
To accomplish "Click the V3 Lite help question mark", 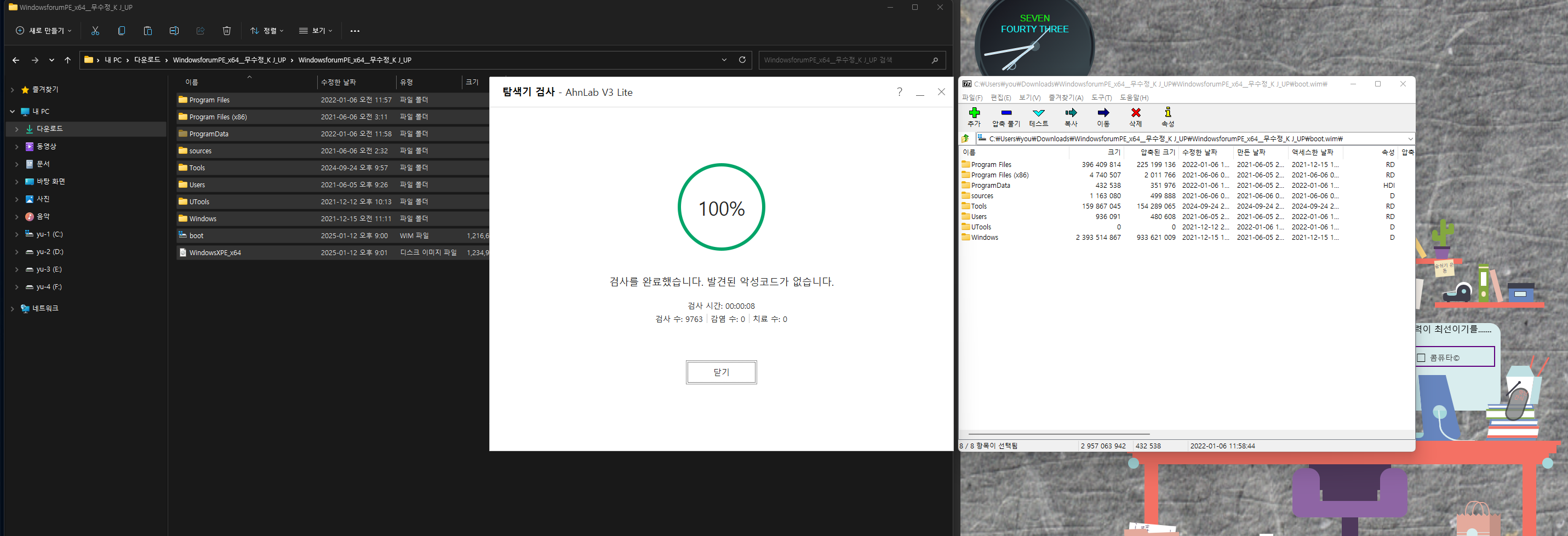I will point(899,92).
